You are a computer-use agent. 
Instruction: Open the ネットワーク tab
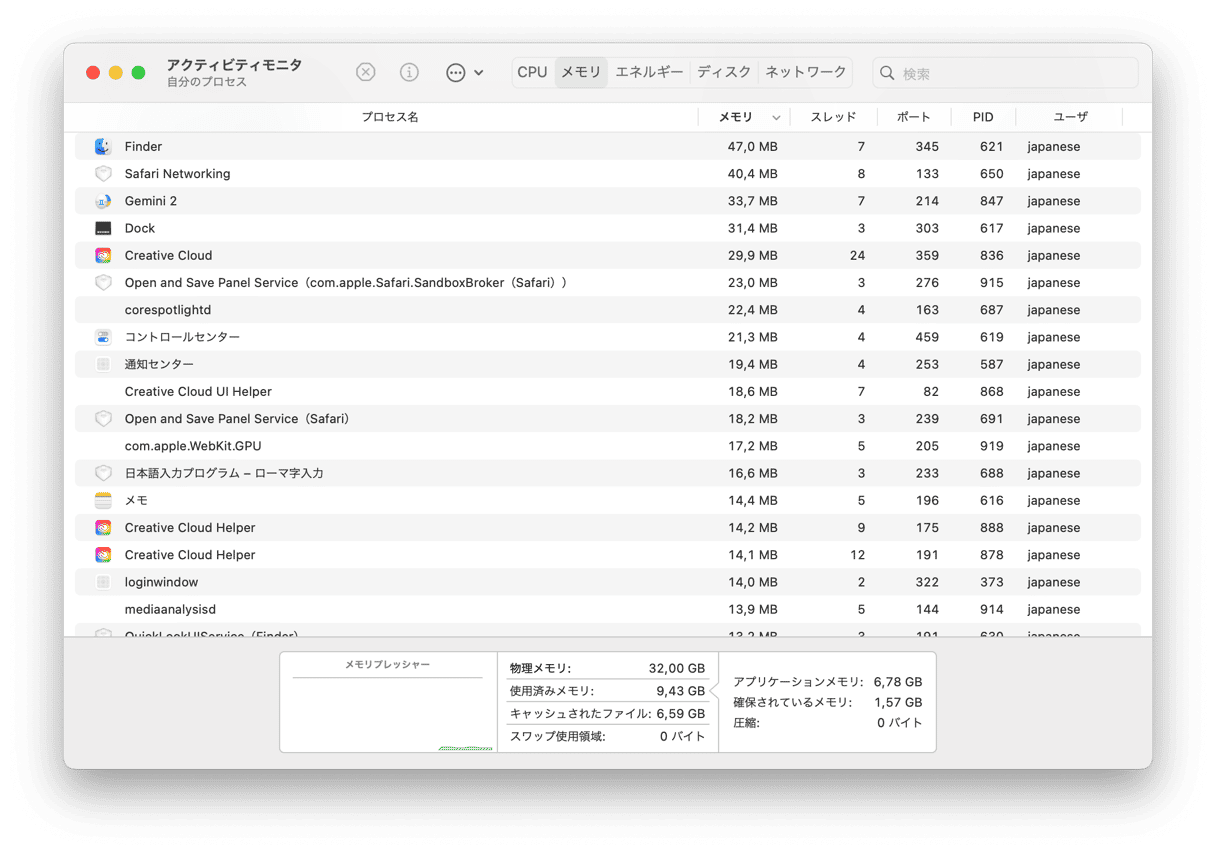tap(805, 72)
